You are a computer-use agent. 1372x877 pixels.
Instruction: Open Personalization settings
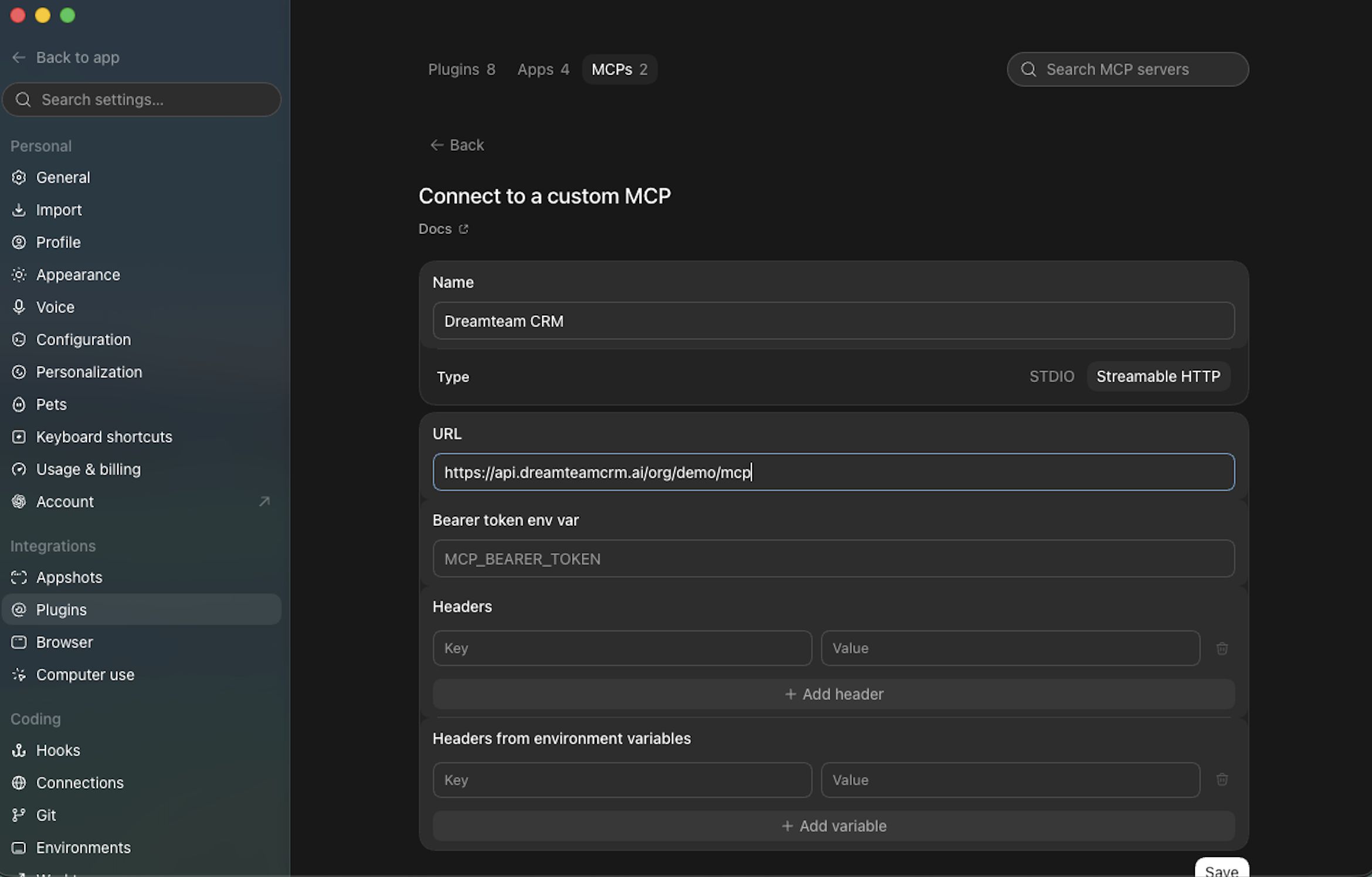tap(141, 372)
